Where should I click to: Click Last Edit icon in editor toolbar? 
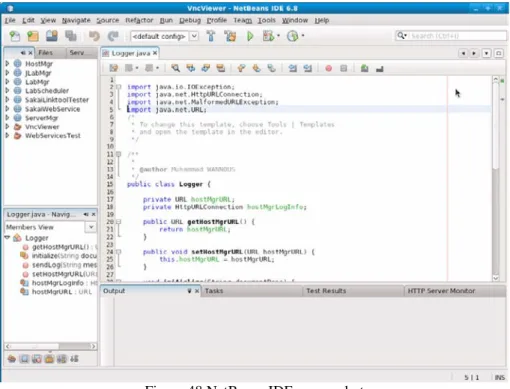114,68
